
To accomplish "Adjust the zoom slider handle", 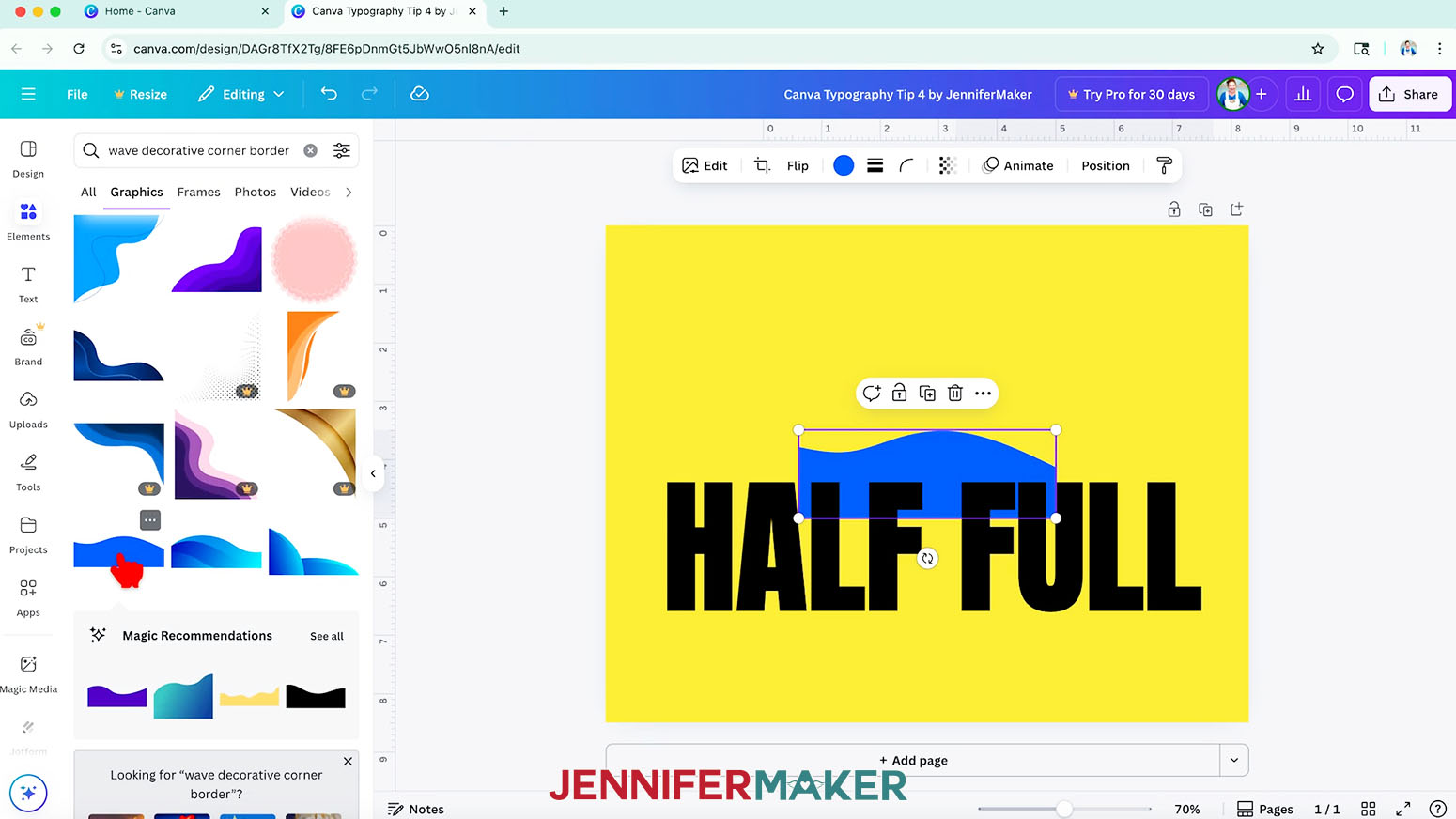I will (1063, 809).
